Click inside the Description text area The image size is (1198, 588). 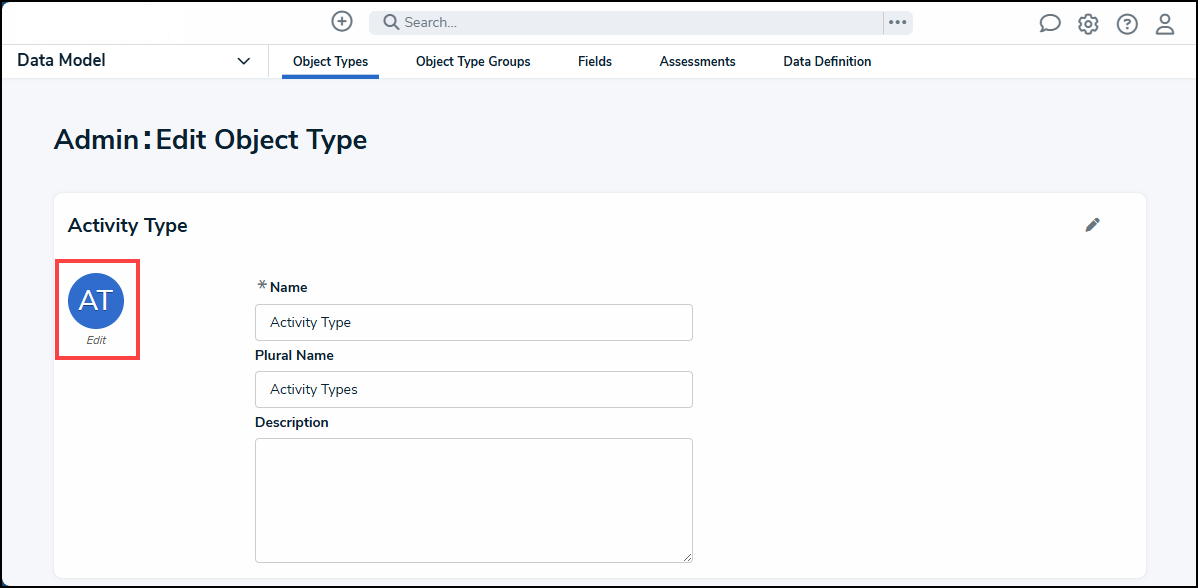click(x=473, y=500)
